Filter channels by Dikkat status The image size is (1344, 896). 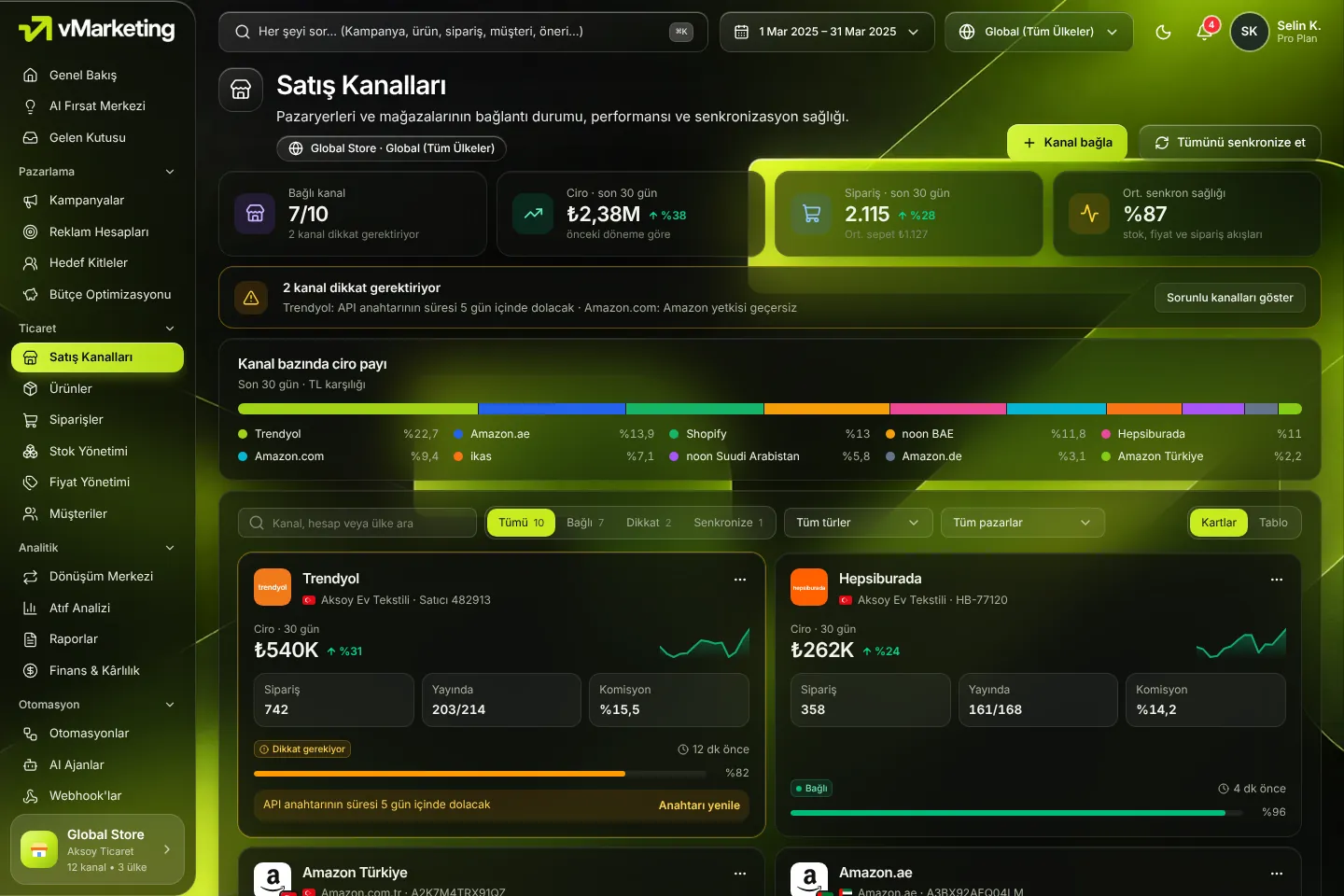coord(649,523)
